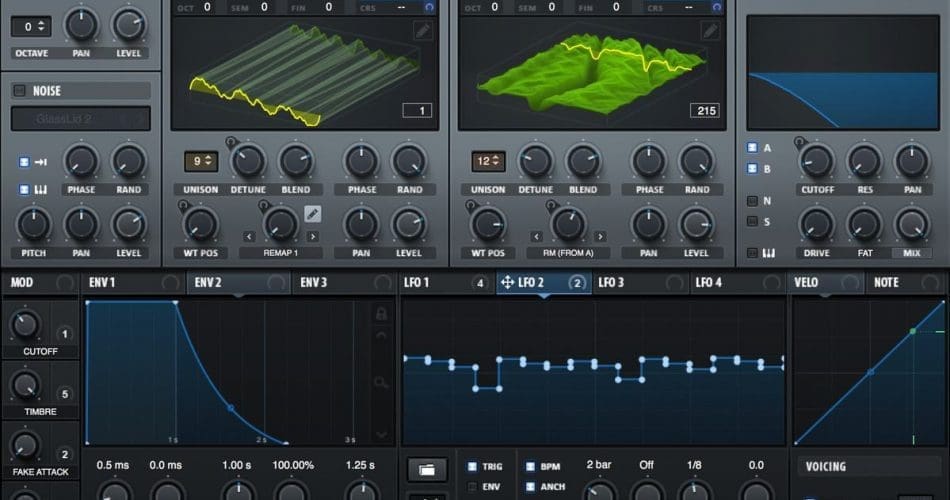950x500 pixels.
Task: Click the pencil icon beside REMAP 1 knob
Action: (312, 213)
